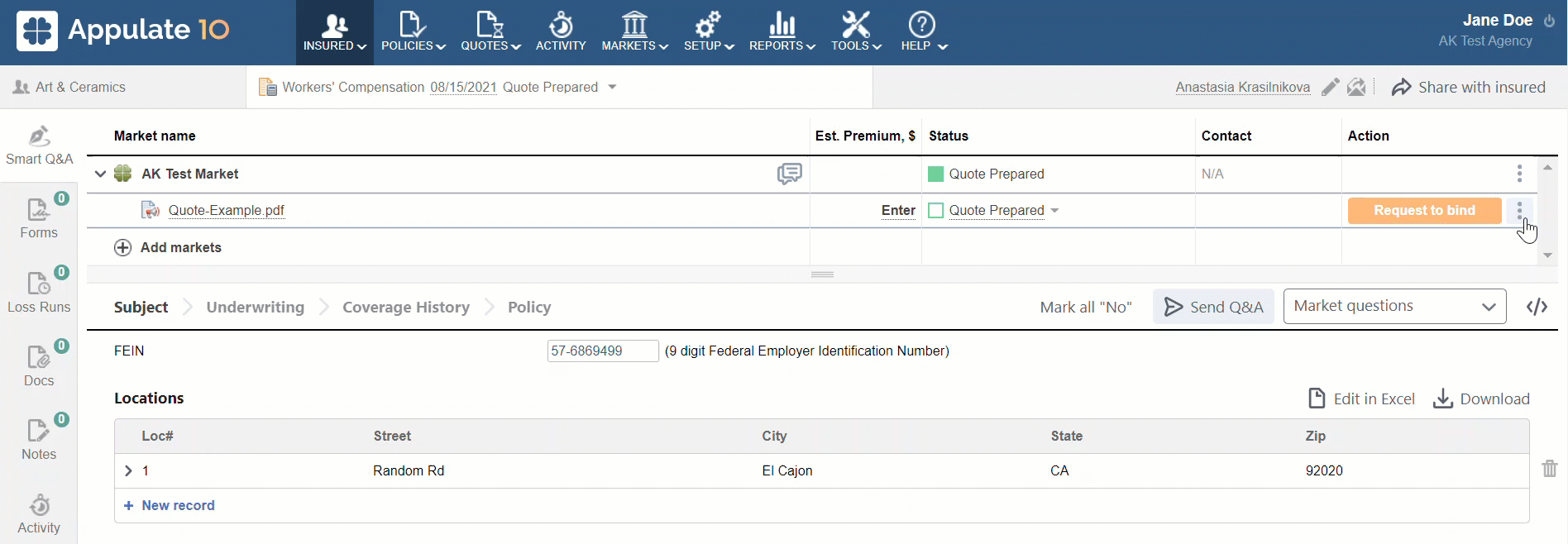This screenshot has height=544, width=1568.
Task: Open Activity sidebar panel
Action: (x=39, y=514)
